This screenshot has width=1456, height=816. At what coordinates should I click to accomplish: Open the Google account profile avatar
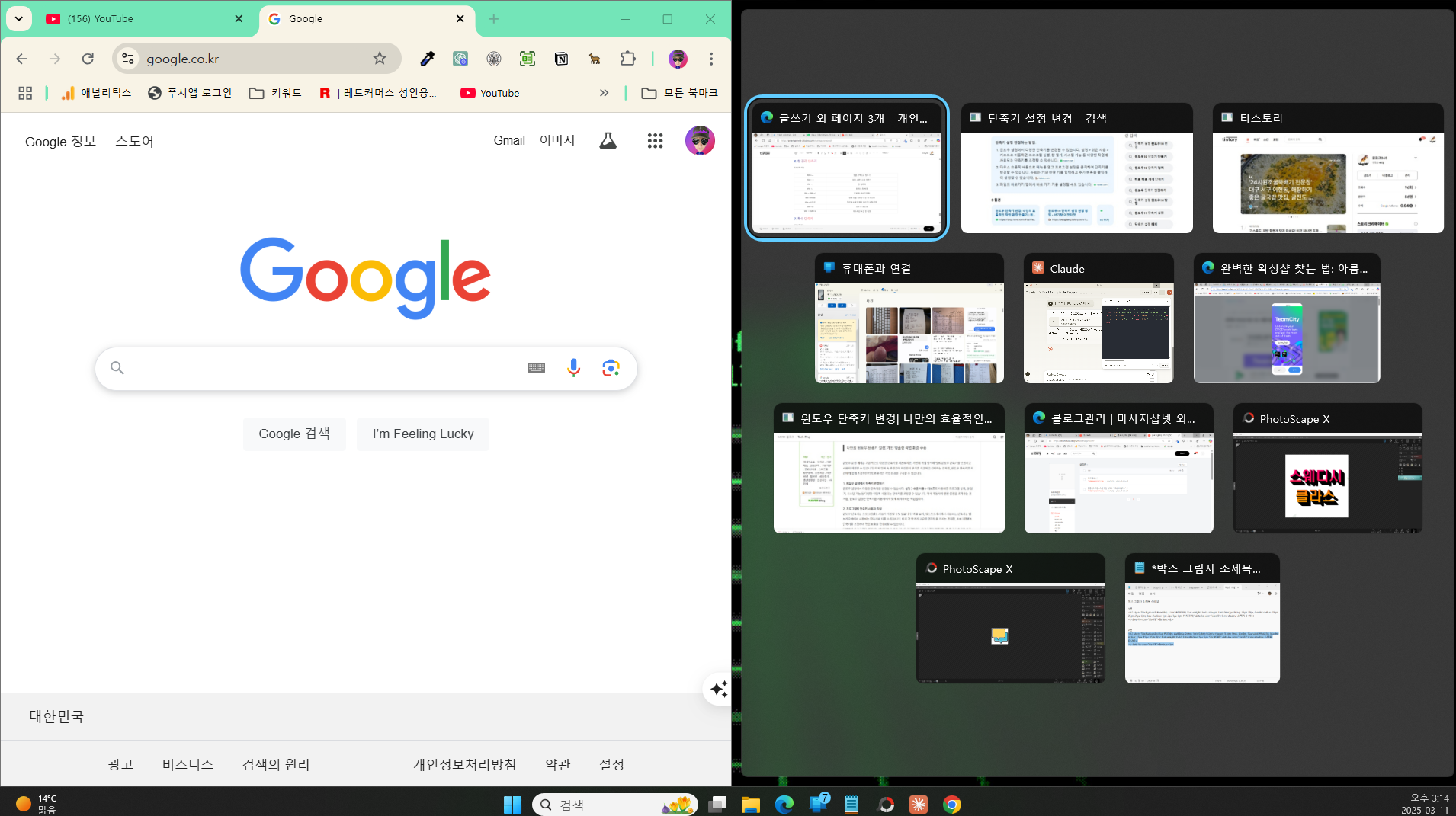pos(700,141)
